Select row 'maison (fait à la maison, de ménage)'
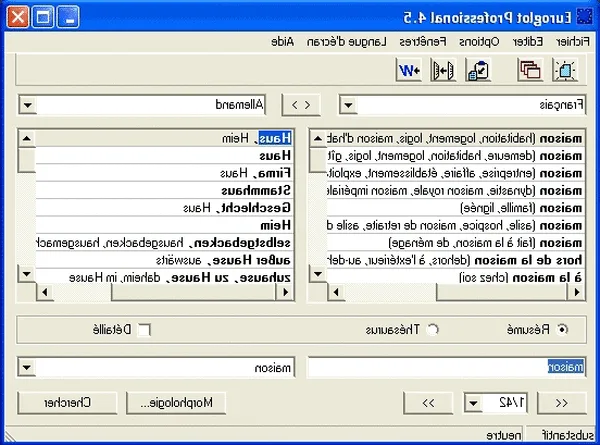Screen dimensions: 600x445 pos(456,243)
